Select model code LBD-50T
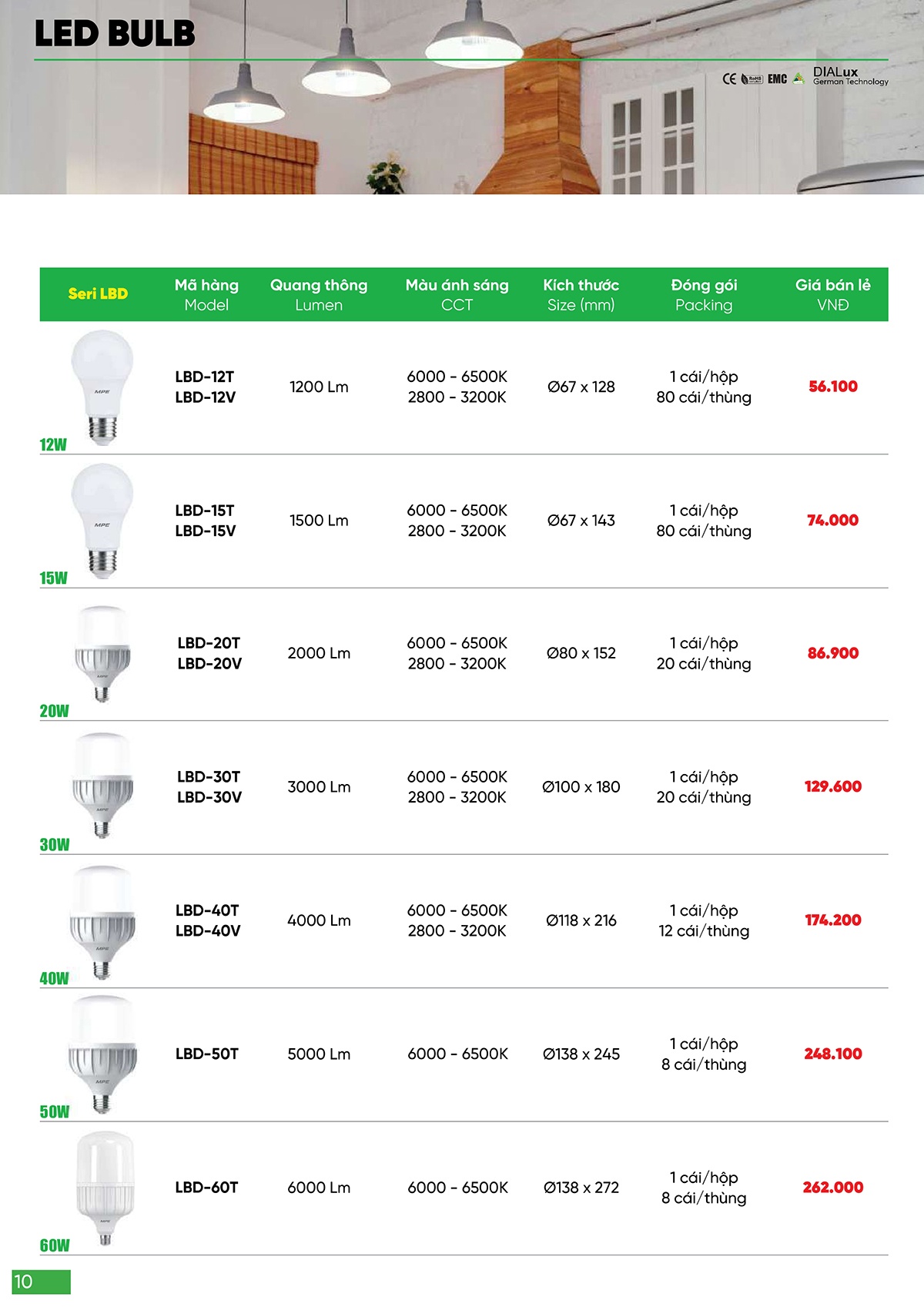 (207, 1054)
